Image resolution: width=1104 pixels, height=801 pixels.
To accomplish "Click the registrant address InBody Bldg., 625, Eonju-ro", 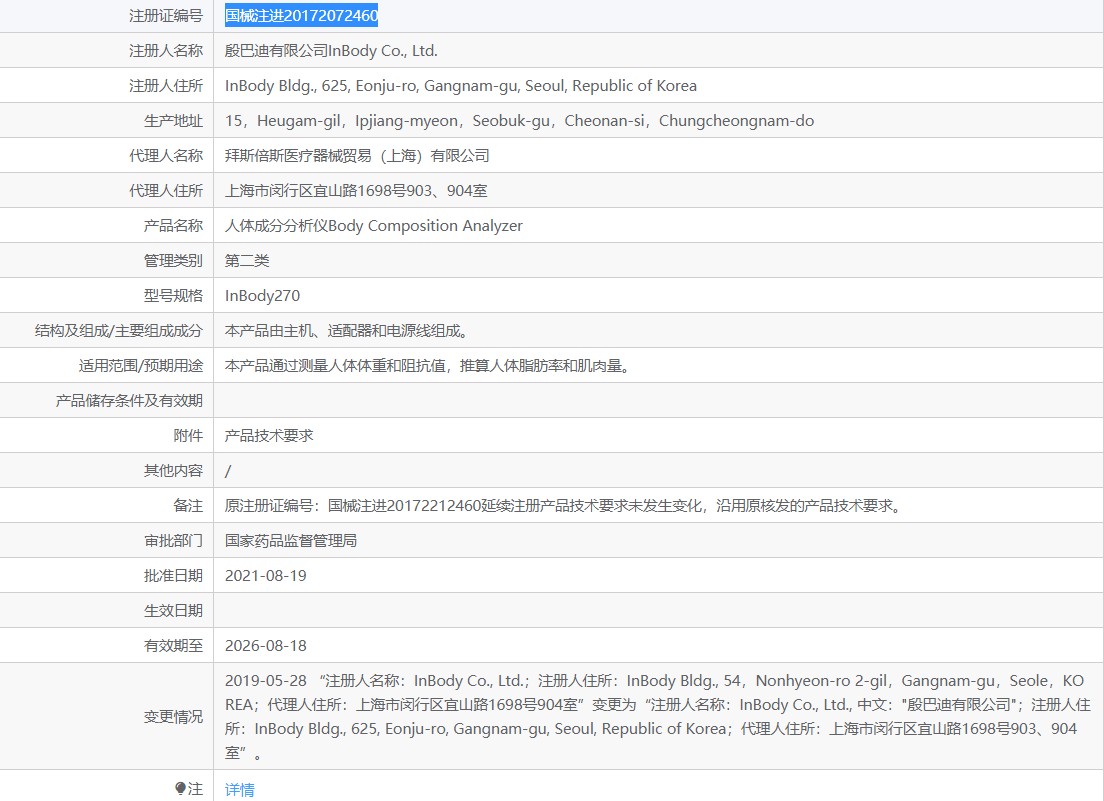I will (x=460, y=86).
